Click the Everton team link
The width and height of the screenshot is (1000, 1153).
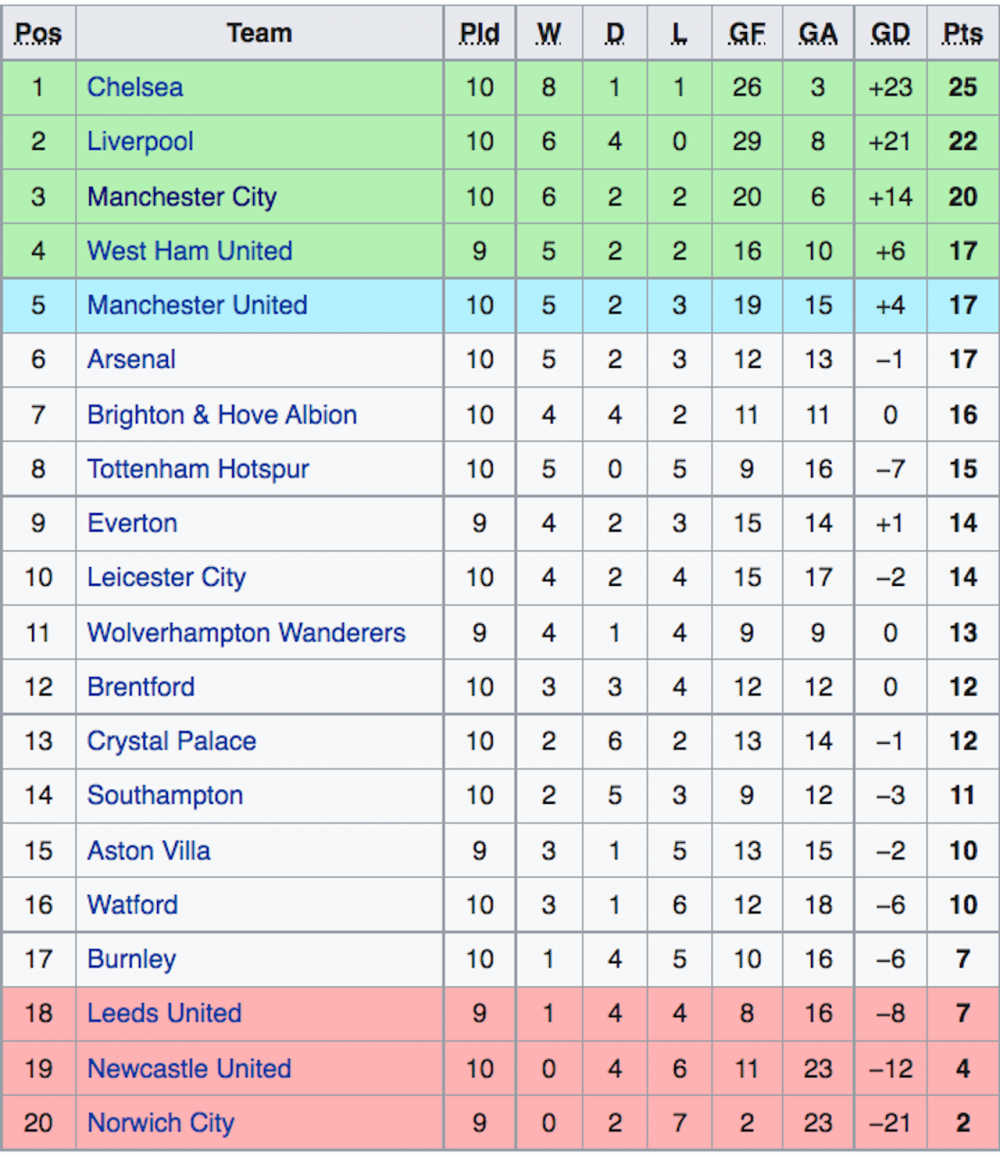click(132, 524)
